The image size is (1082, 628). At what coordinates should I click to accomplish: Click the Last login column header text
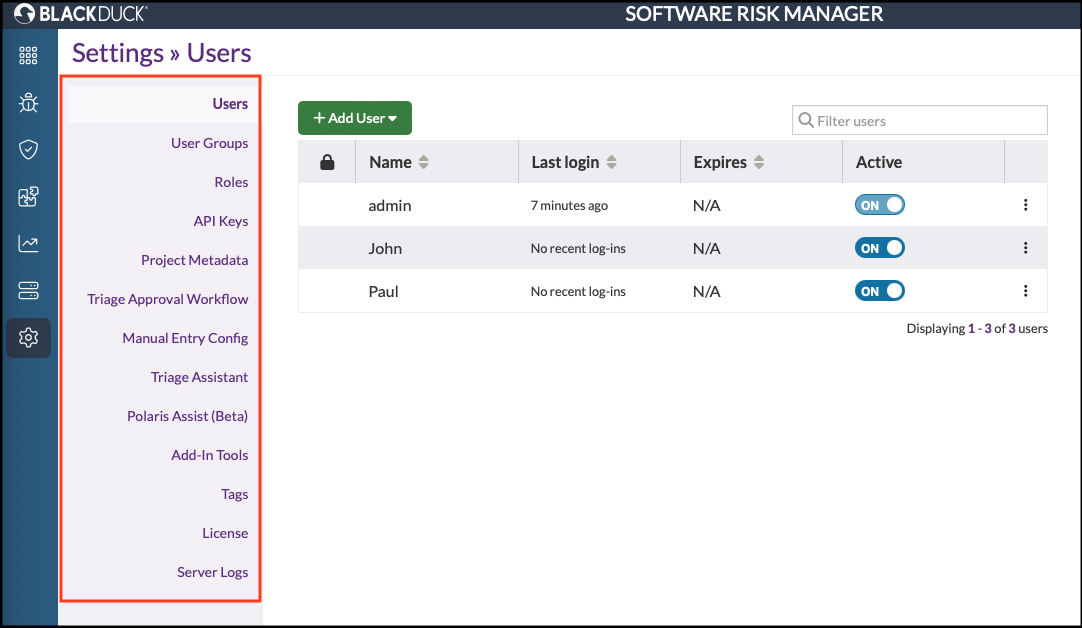565,162
